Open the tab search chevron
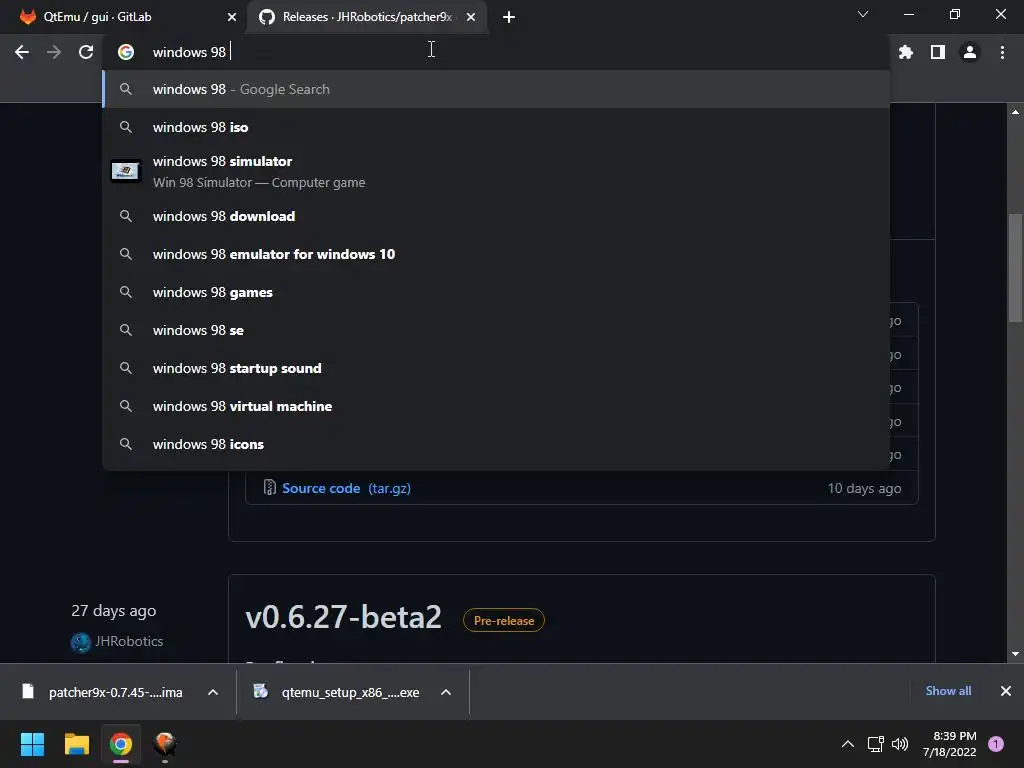 863,14
